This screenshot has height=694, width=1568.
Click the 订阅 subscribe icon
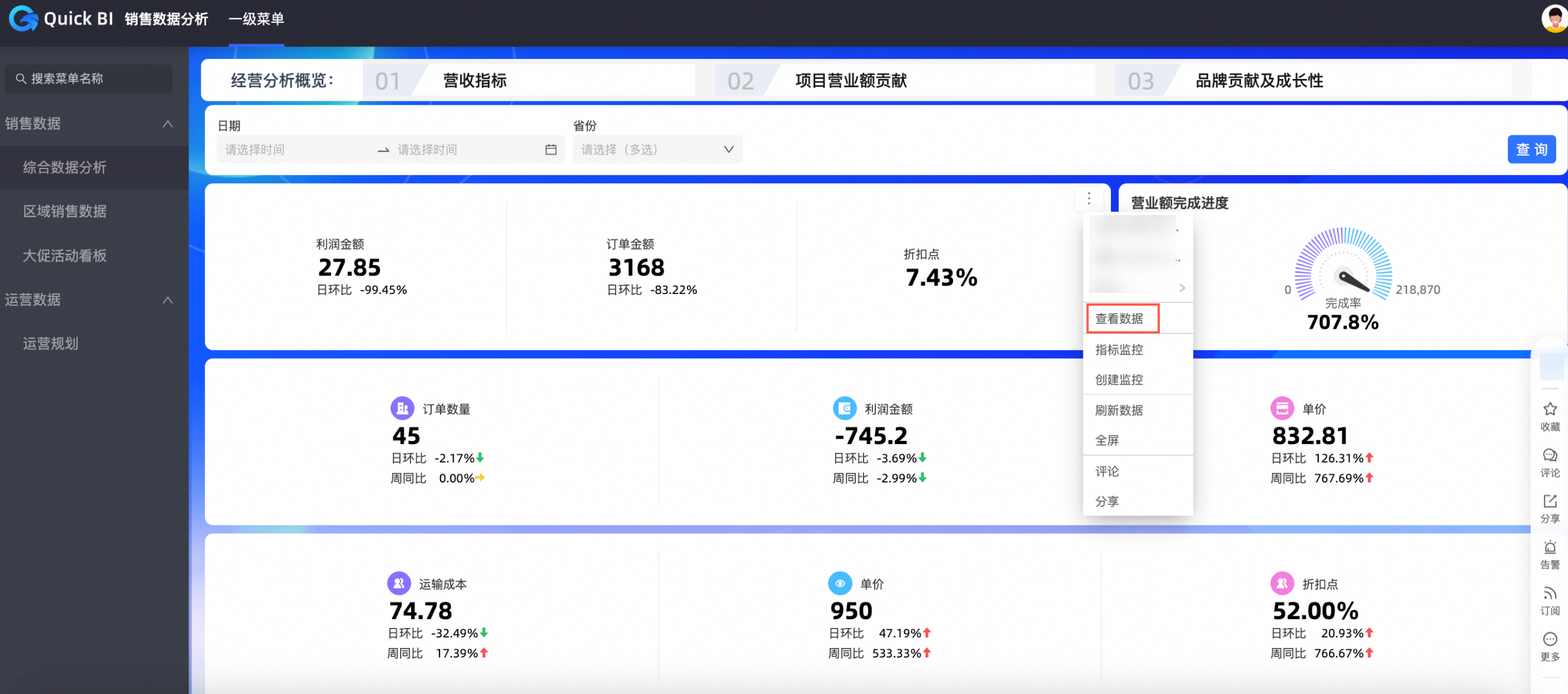click(1549, 594)
